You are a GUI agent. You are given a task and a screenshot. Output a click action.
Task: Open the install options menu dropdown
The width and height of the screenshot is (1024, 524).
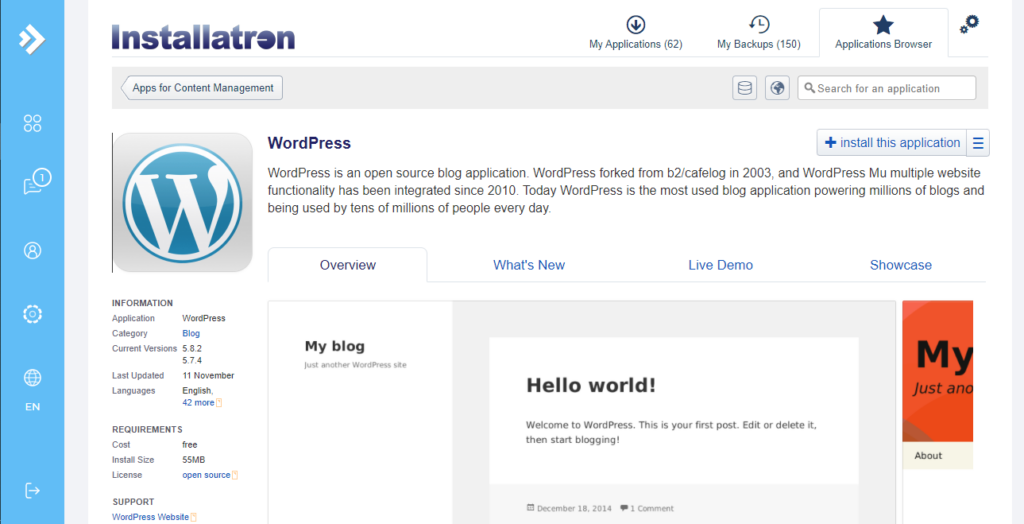[978, 142]
